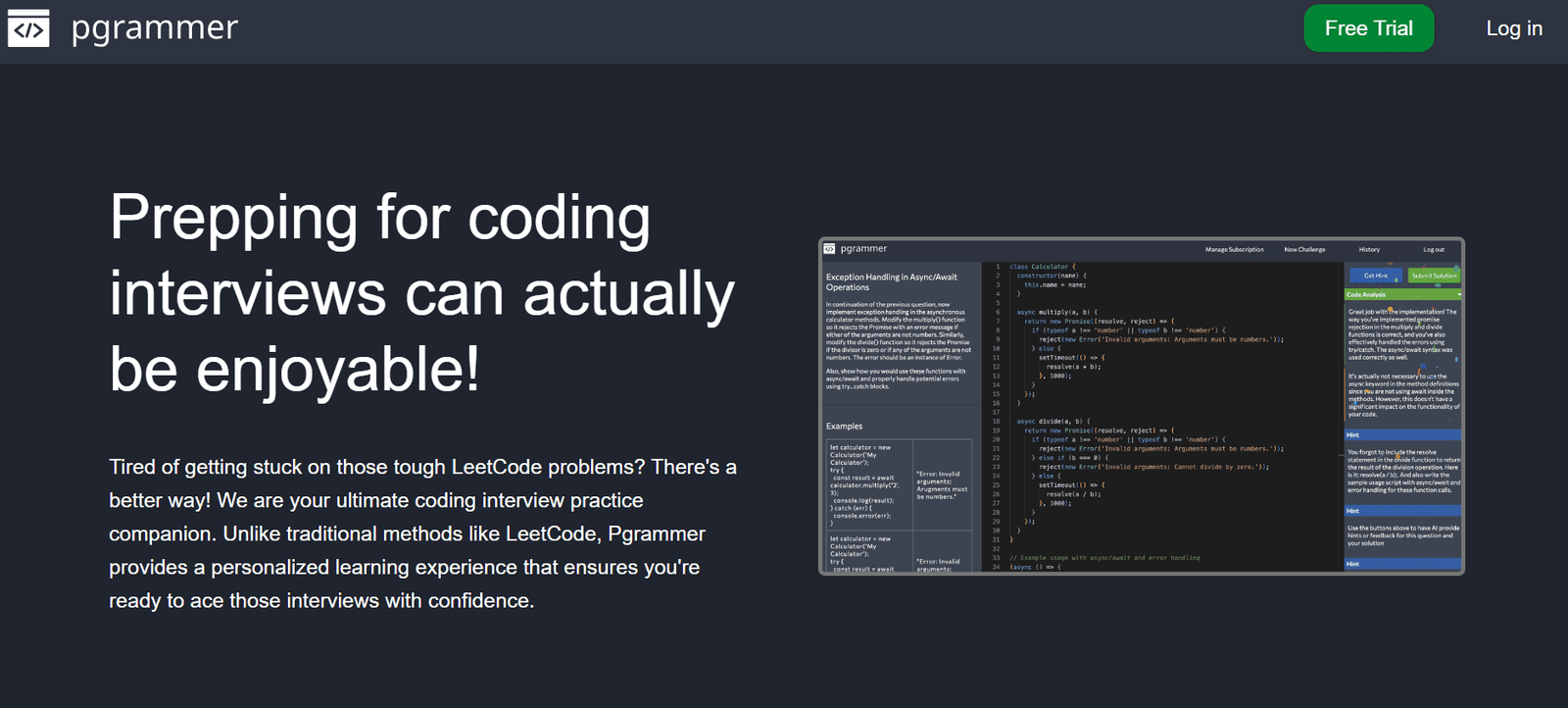The height and width of the screenshot is (708, 1568).
Task: Start the Free Trial
Action: (x=1368, y=28)
